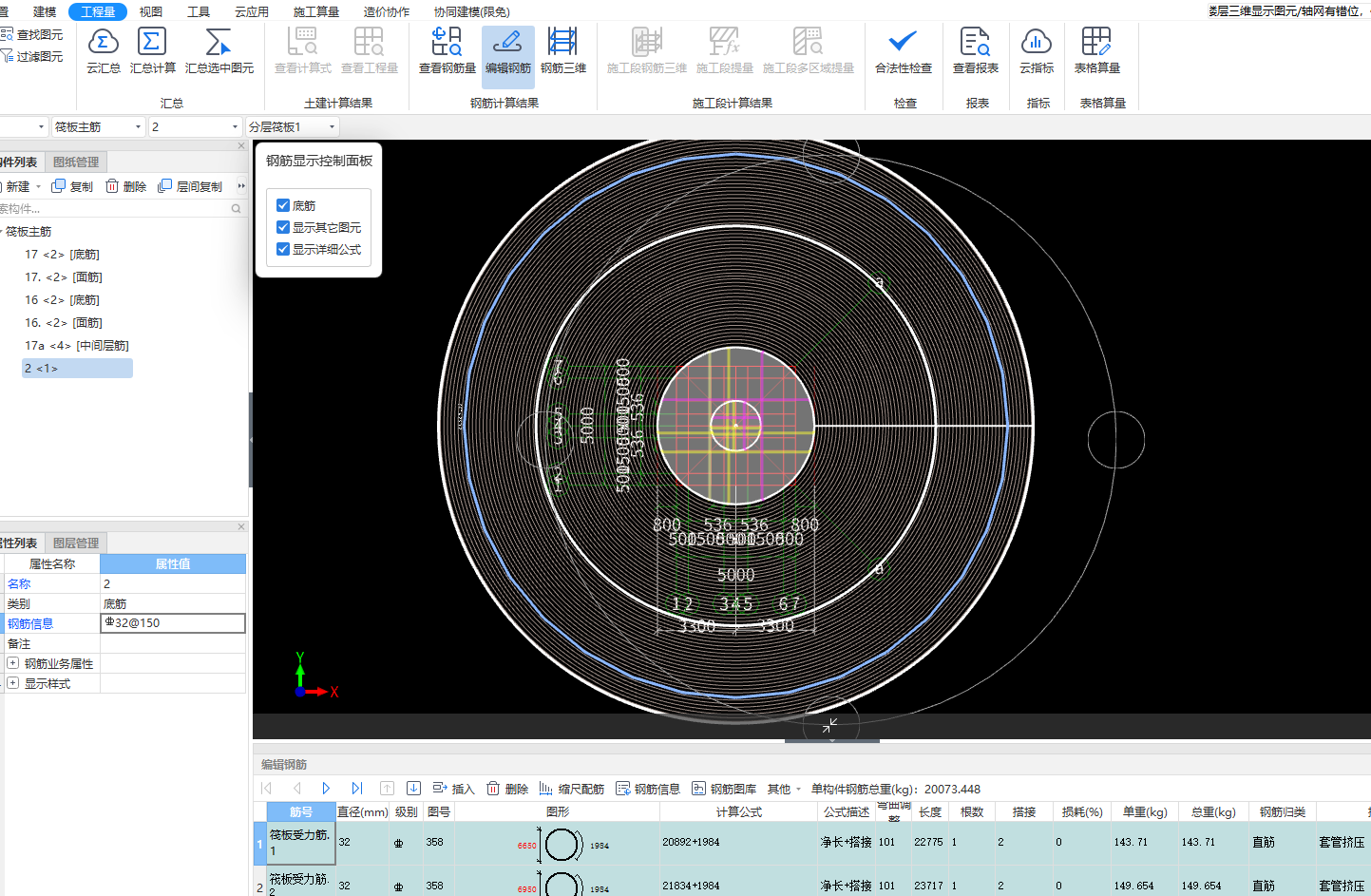Open 云应用 ribbon tab
The width and height of the screenshot is (1371, 896).
pyautogui.click(x=252, y=11)
